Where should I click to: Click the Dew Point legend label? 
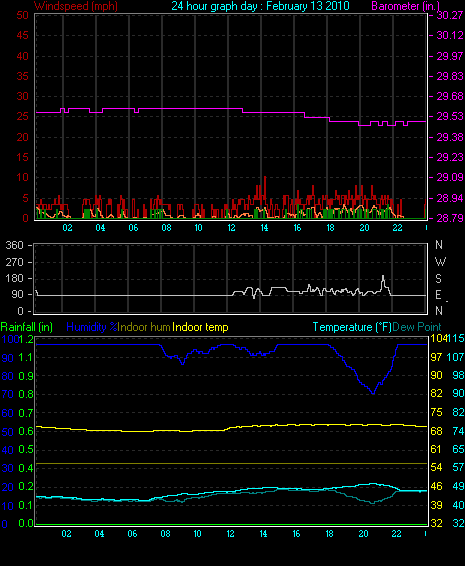[x=417, y=327]
